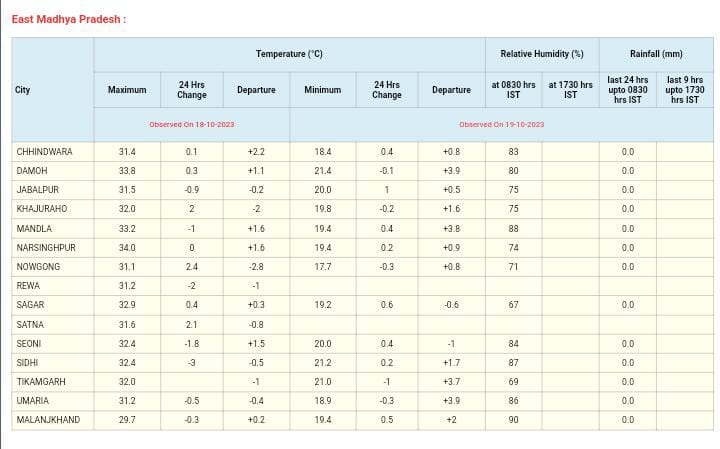Click 'Observed On 19-10-2023' label
This screenshot has height=449, width=720.
(501, 125)
